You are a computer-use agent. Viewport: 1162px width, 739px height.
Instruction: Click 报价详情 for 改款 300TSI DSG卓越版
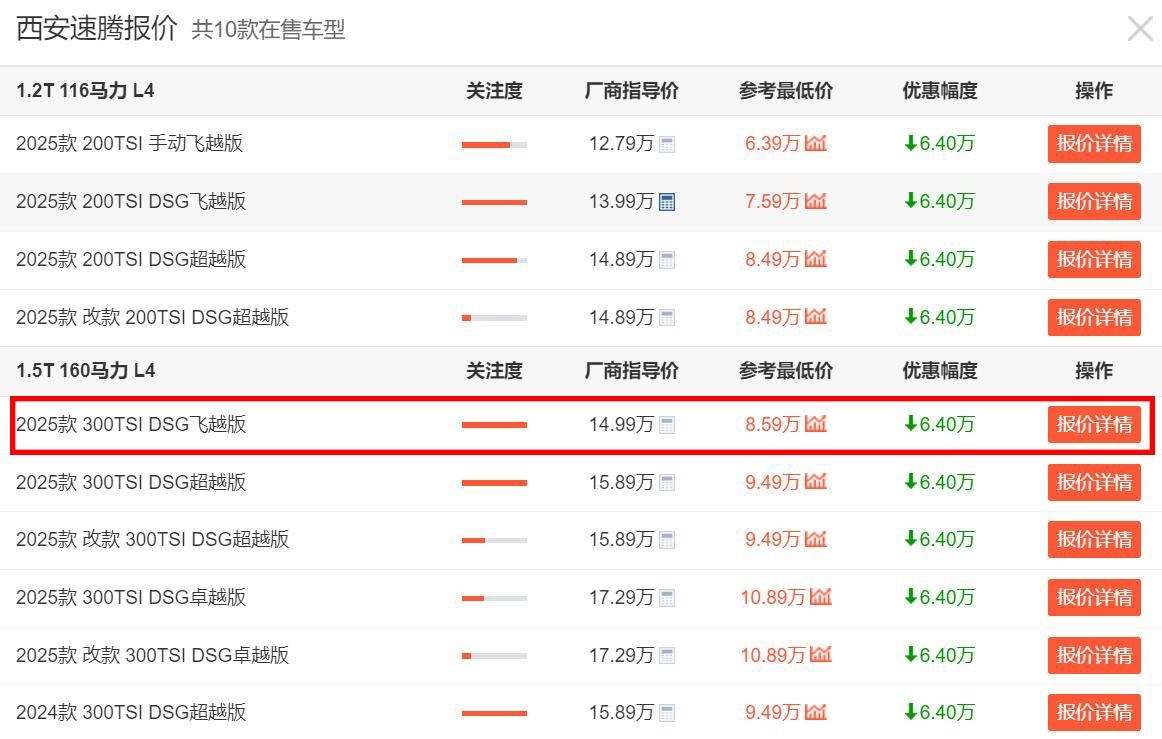[x=1094, y=655]
